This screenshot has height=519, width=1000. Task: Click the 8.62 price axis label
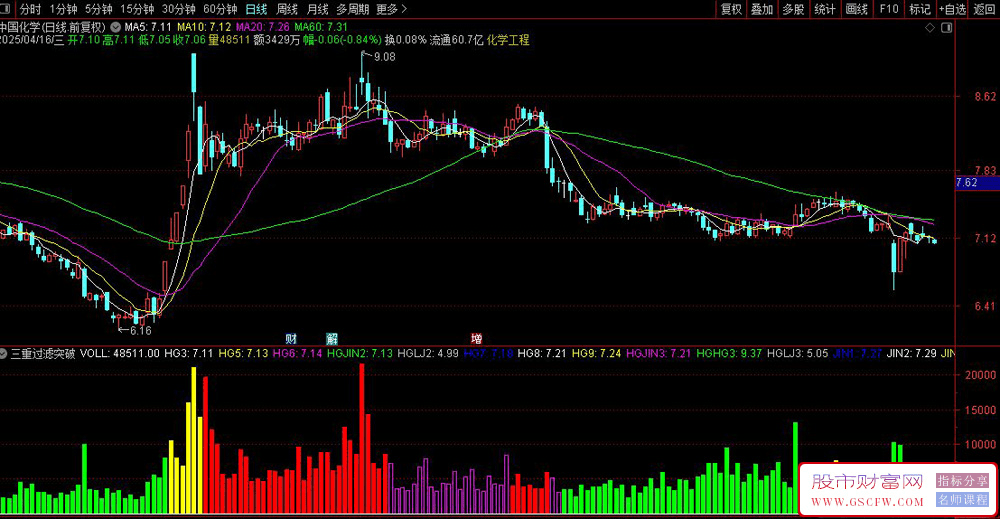tap(985, 96)
